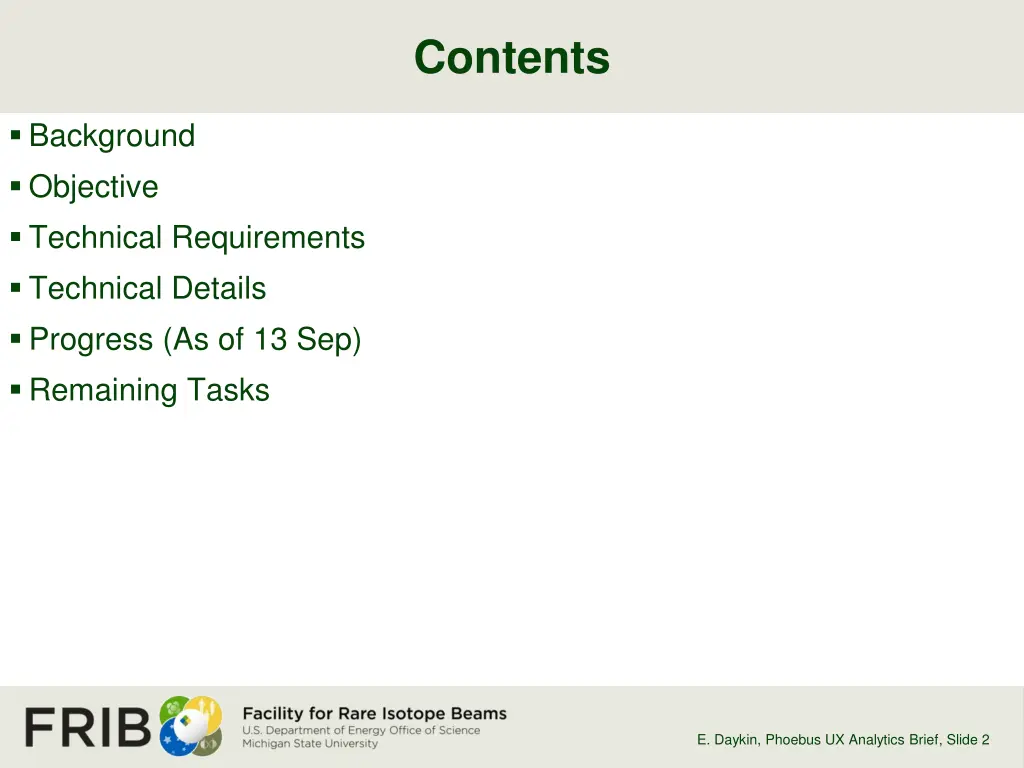Click Michigan State University footer text

pos(310,743)
